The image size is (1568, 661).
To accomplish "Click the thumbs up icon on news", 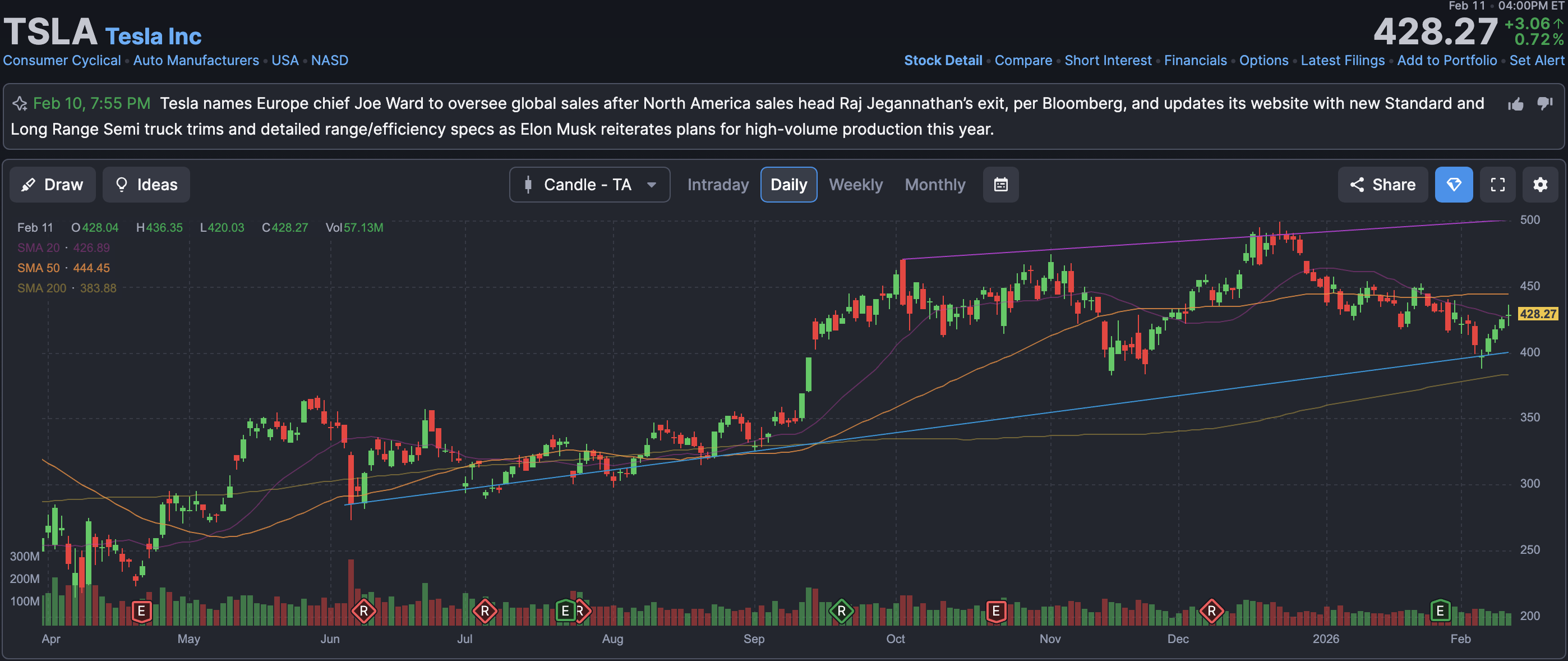I will pos(1516,104).
